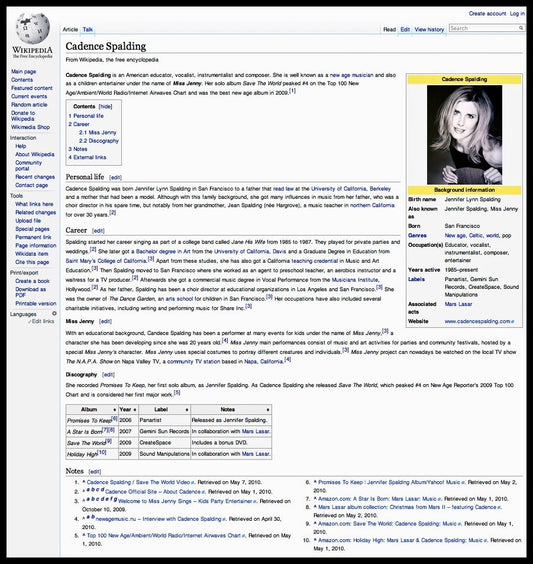Open the Article tab
Viewport: 533px width, 564px height.
point(70,29)
